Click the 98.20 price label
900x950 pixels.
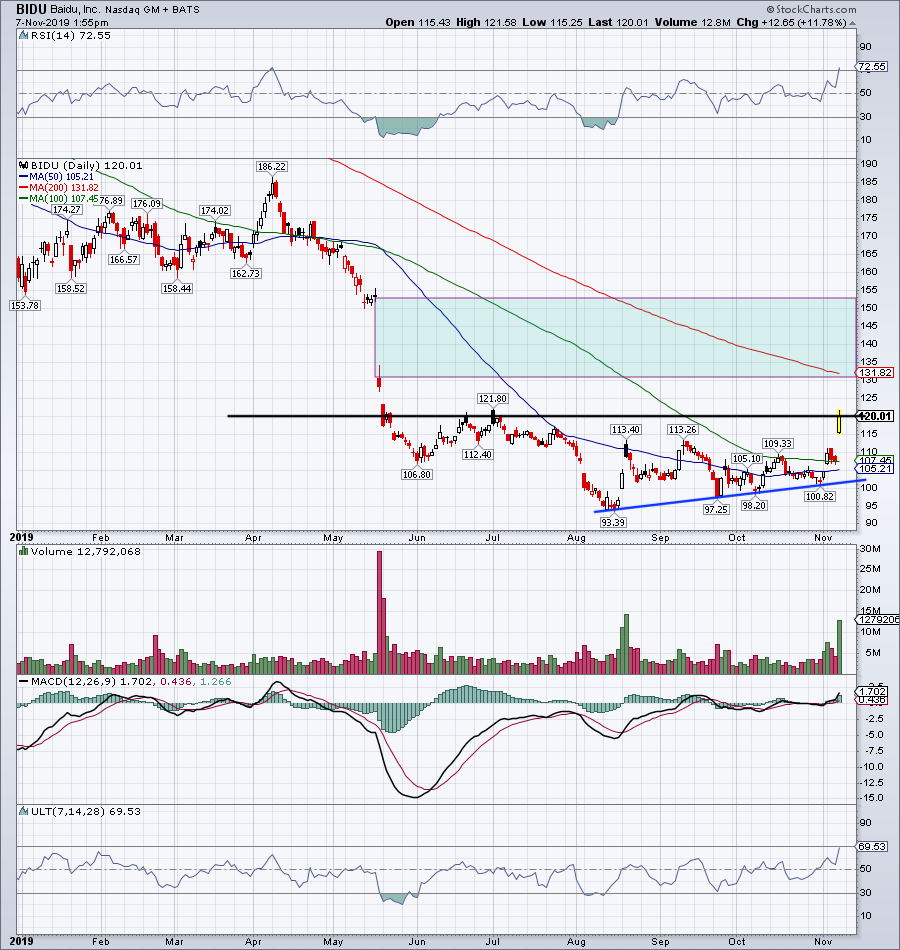754,505
